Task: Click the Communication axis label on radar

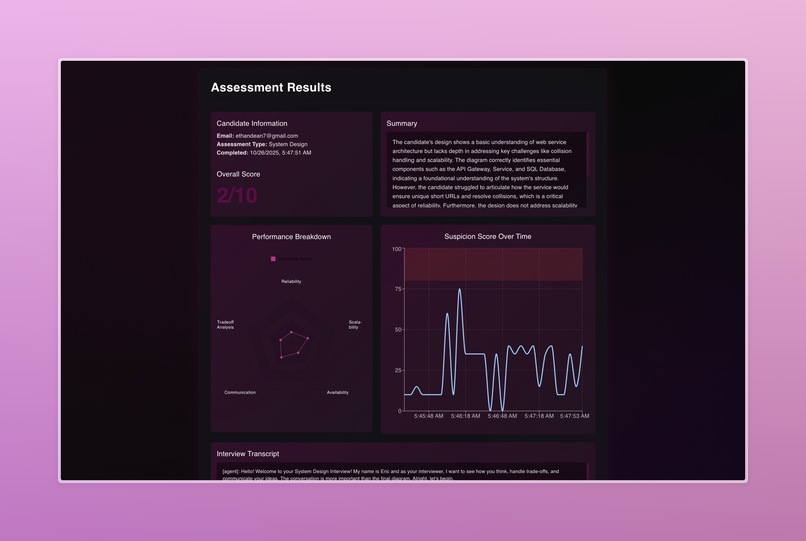Action: click(x=240, y=392)
